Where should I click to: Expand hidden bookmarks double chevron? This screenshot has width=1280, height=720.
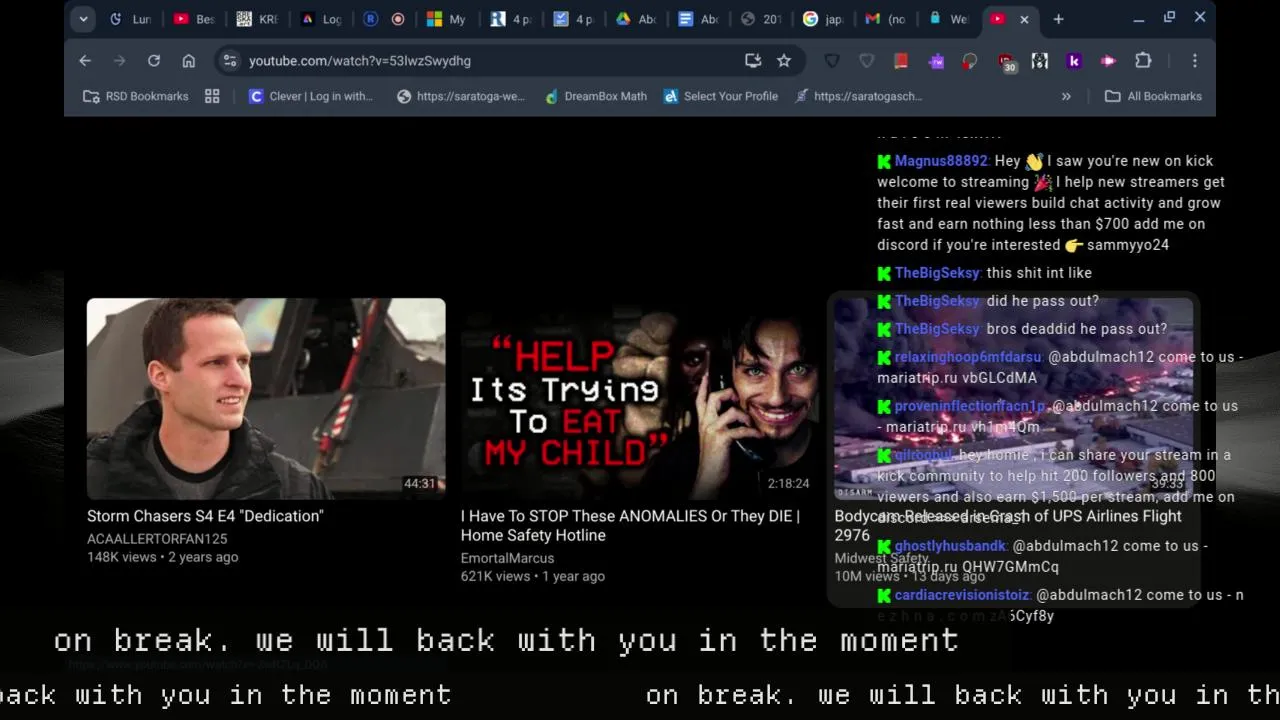(x=1066, y=96)
